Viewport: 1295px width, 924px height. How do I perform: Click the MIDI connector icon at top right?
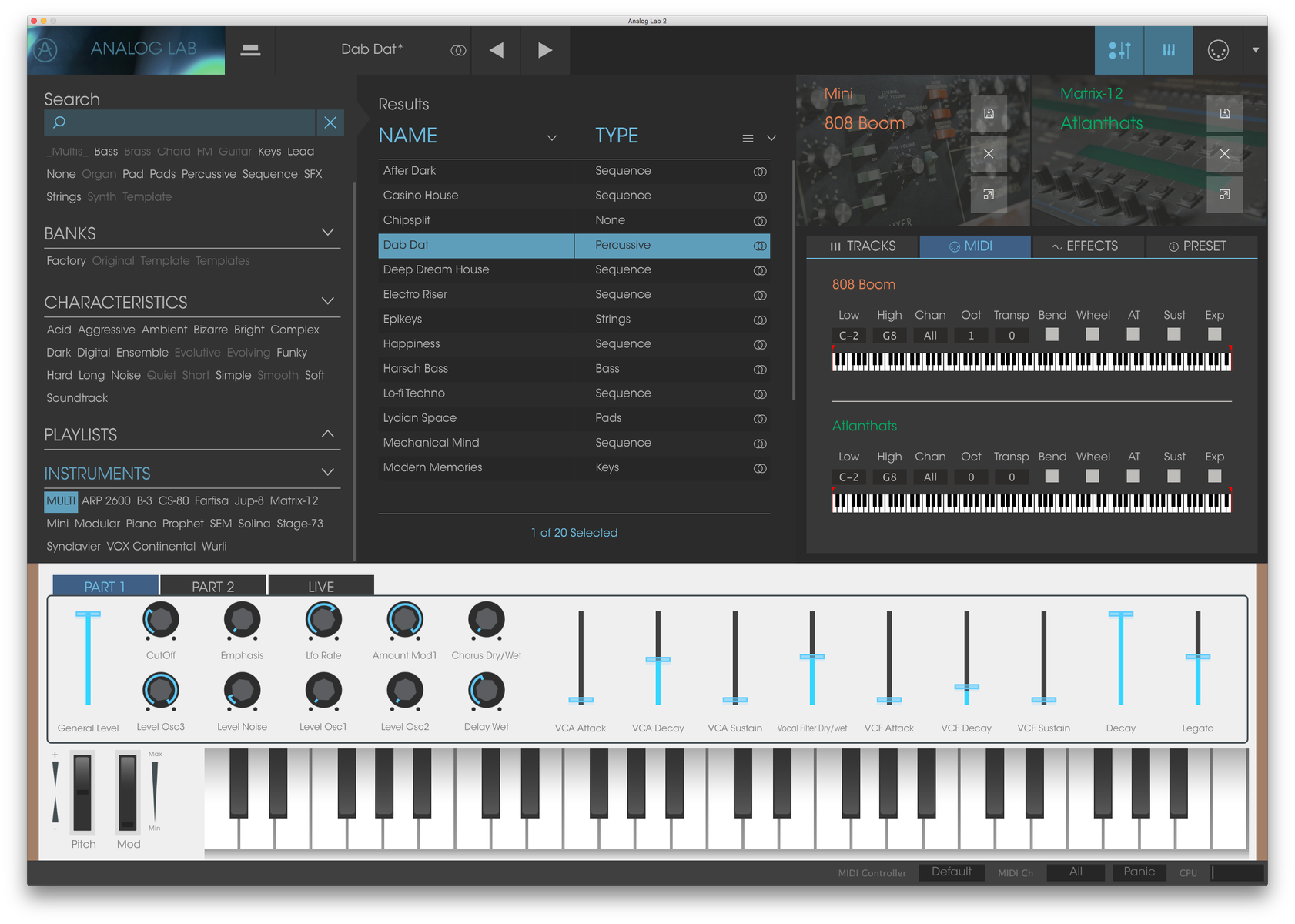[x=1217, y=50]
